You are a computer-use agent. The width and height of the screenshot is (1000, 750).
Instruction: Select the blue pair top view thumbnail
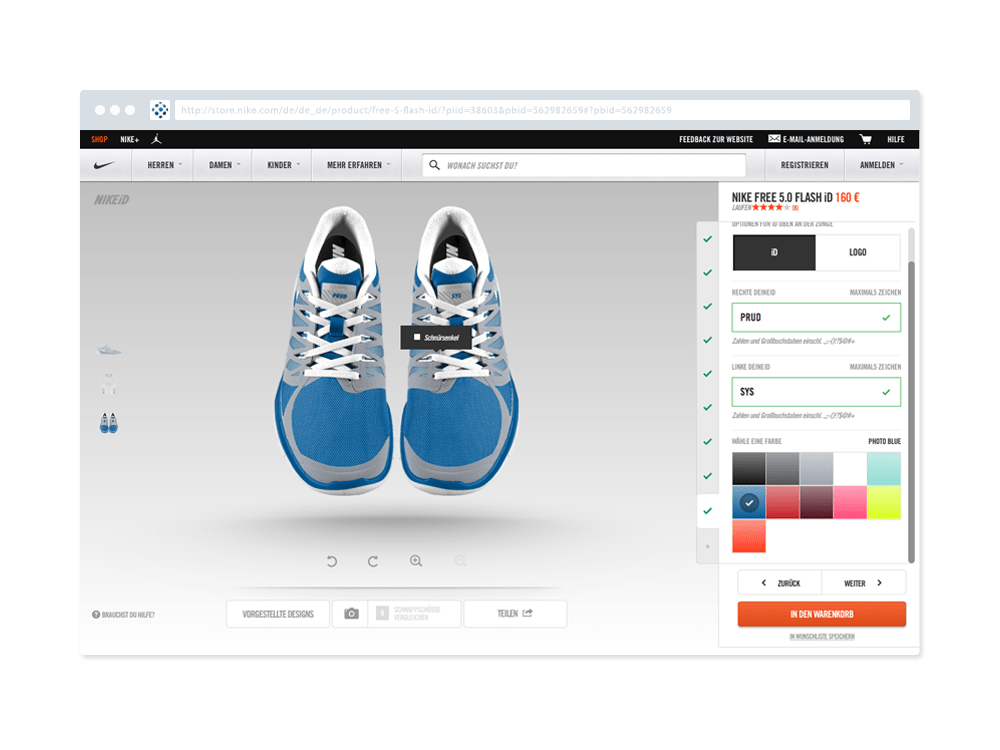coord(108,423)
